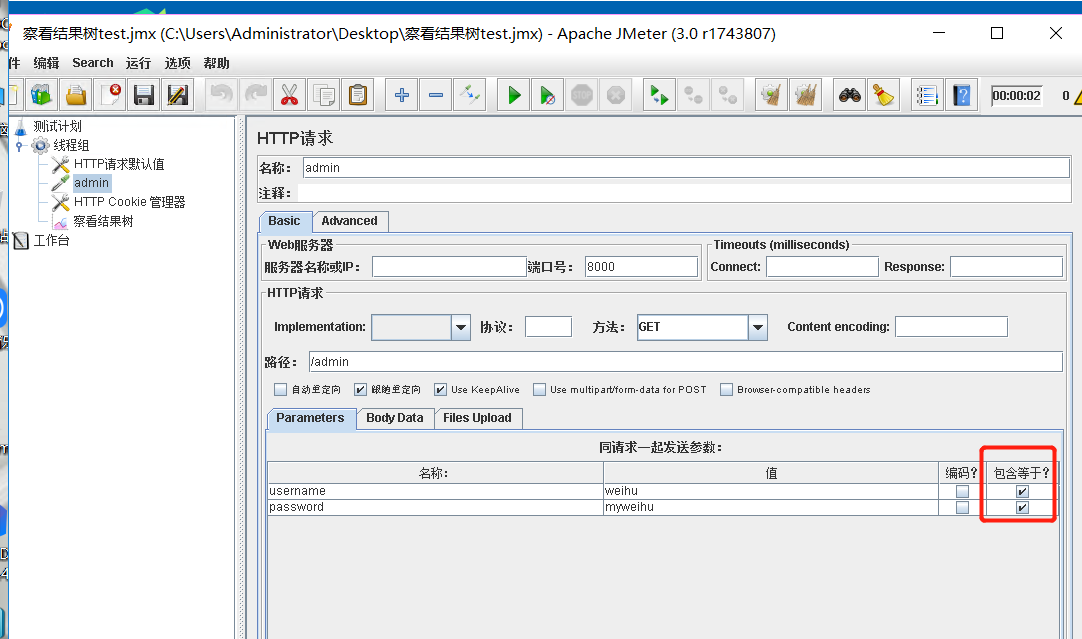Collapse all with the minus icon
Screen dimensions: 1082x639
pos(435,95)
